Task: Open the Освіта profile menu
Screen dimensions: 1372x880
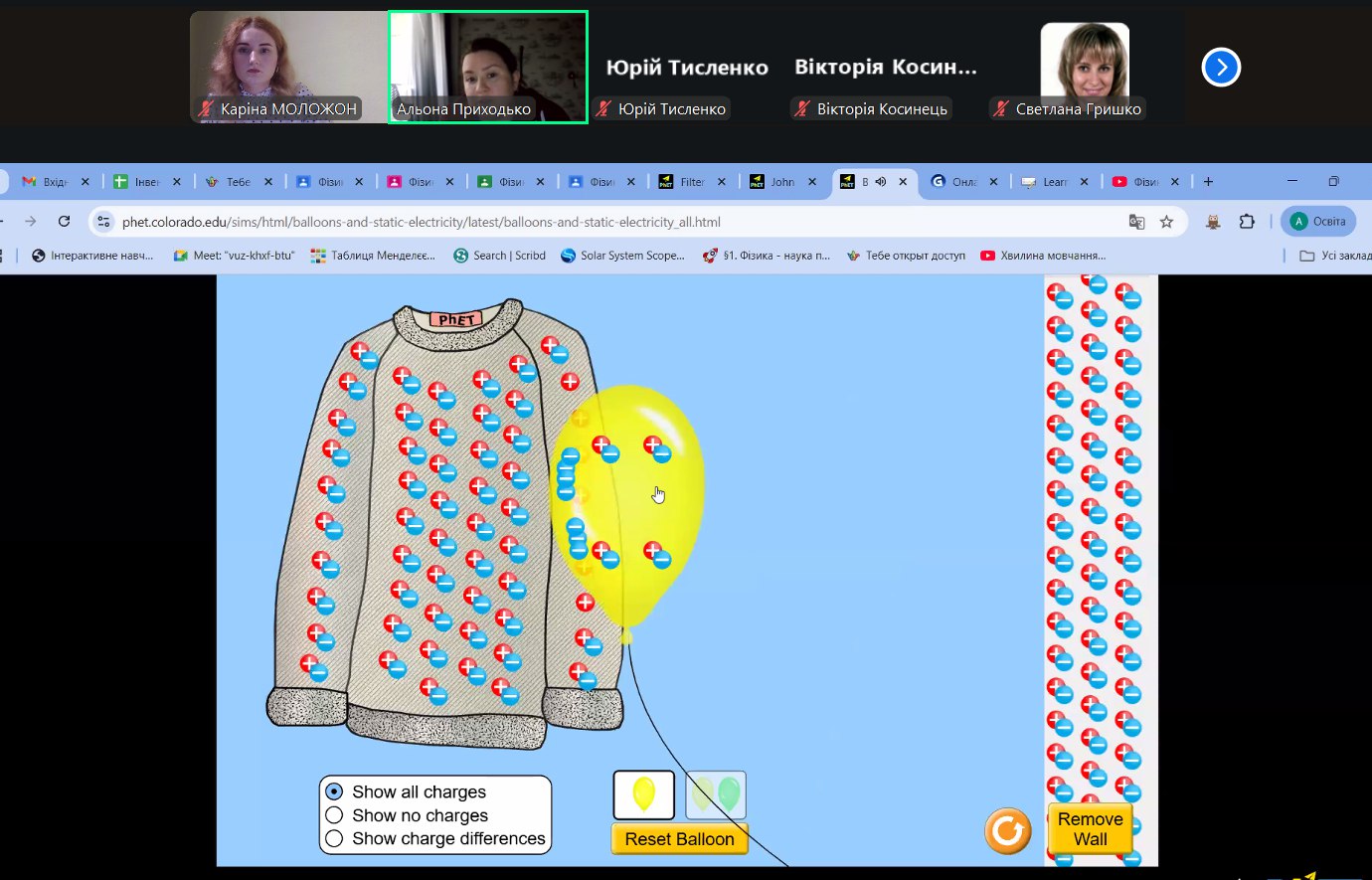Action: (1318, 222)
